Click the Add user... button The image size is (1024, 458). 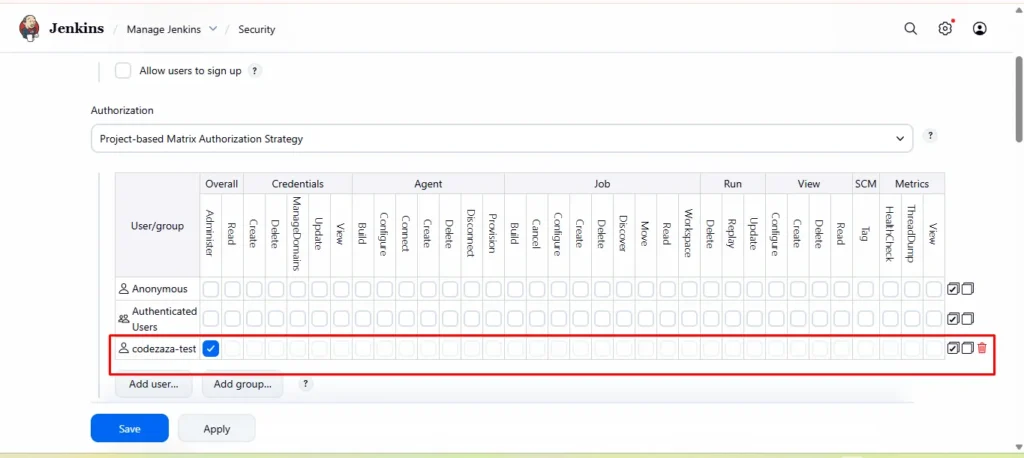[x=153, y=384]
